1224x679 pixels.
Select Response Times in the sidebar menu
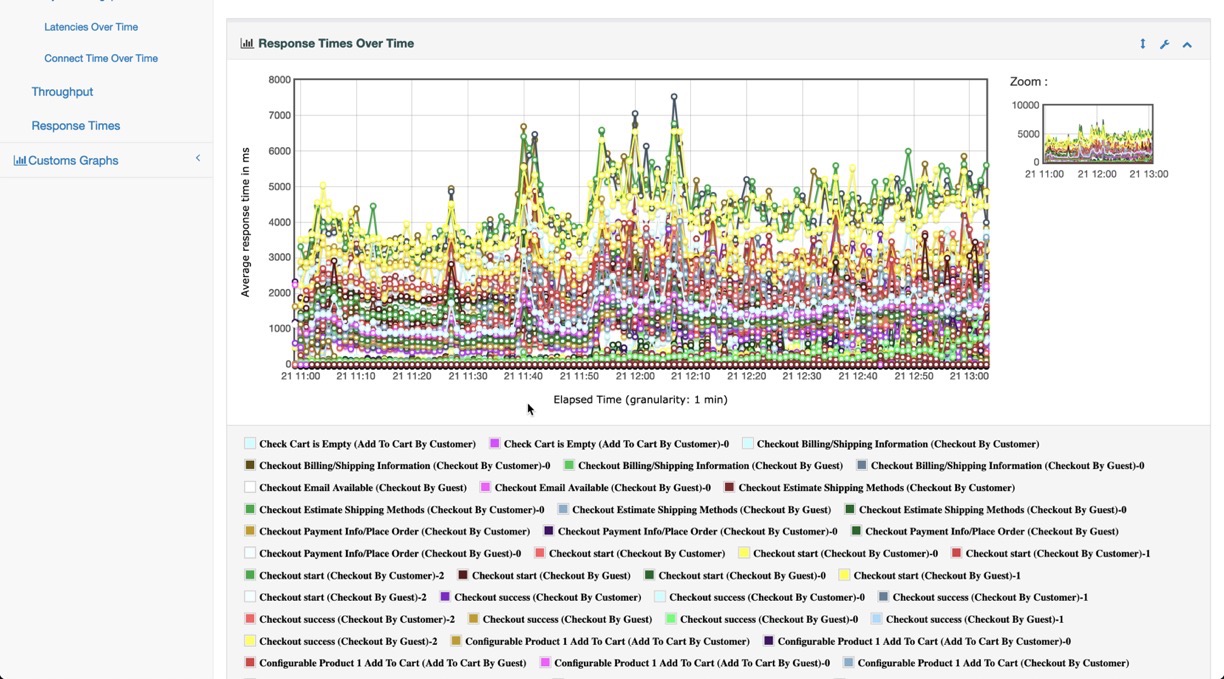tap(76, 125)
